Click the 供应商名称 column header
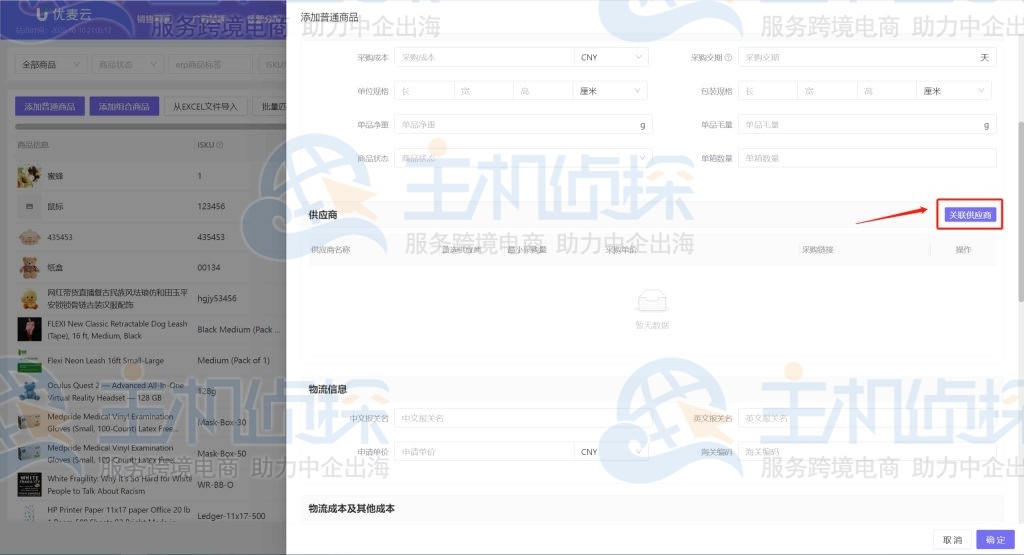 pyautogui.click(x=330, y=249)
